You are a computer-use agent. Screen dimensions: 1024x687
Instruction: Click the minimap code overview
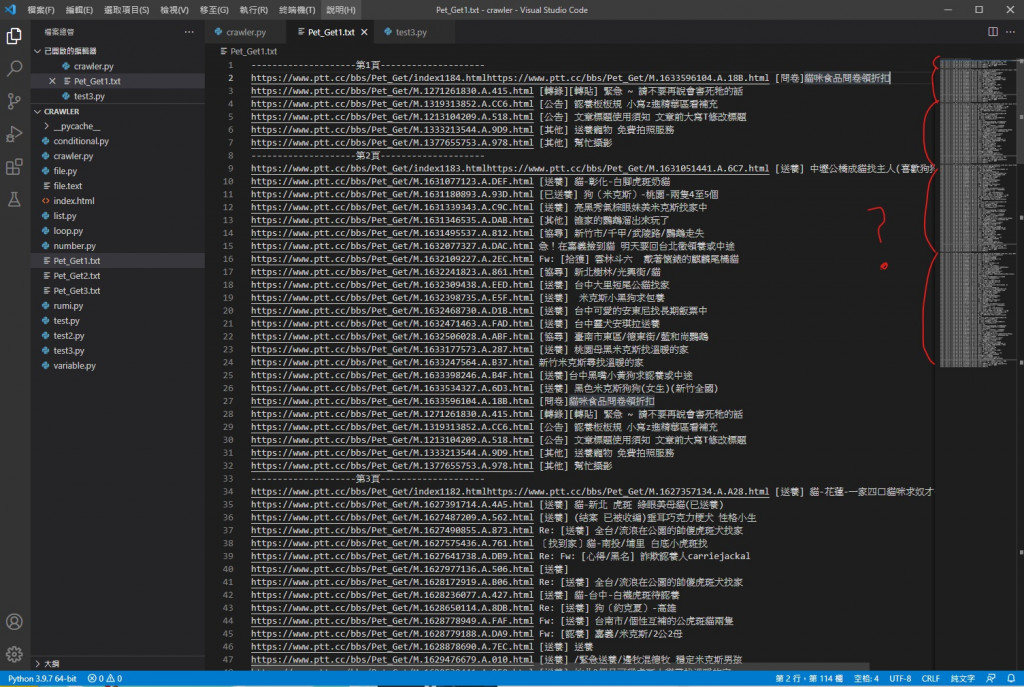(977, 212)
